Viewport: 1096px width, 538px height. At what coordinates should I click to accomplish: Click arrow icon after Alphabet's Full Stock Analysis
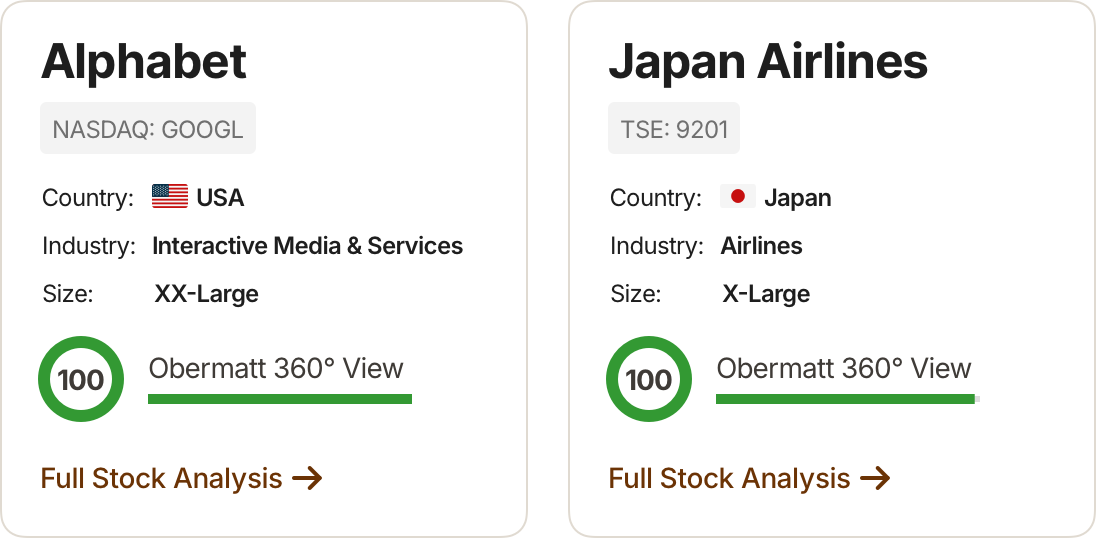(308, 479)
